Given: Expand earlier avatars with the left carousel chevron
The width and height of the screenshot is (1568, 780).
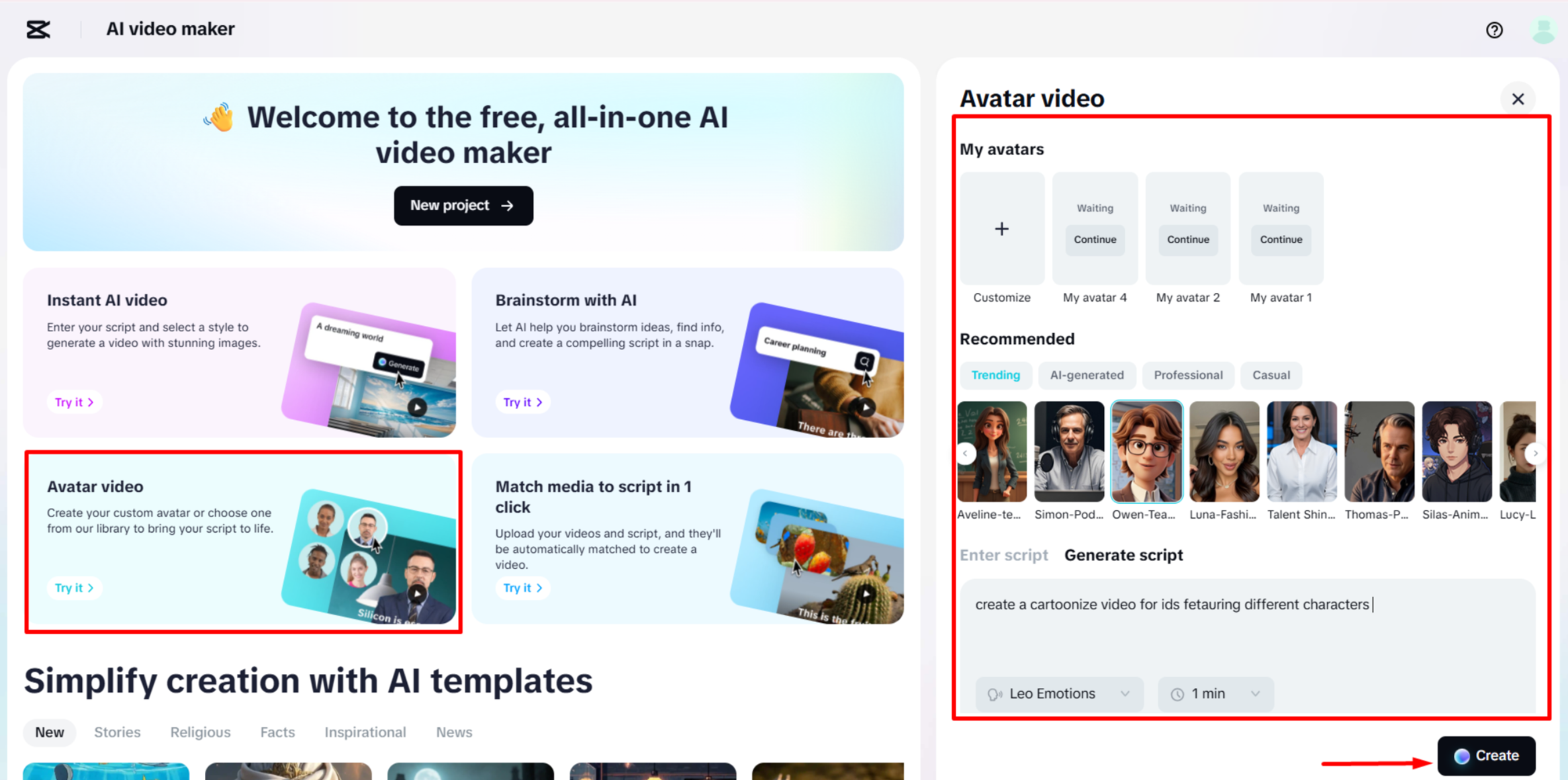Looking at the screenshot, I should click(x=966, y=453).
